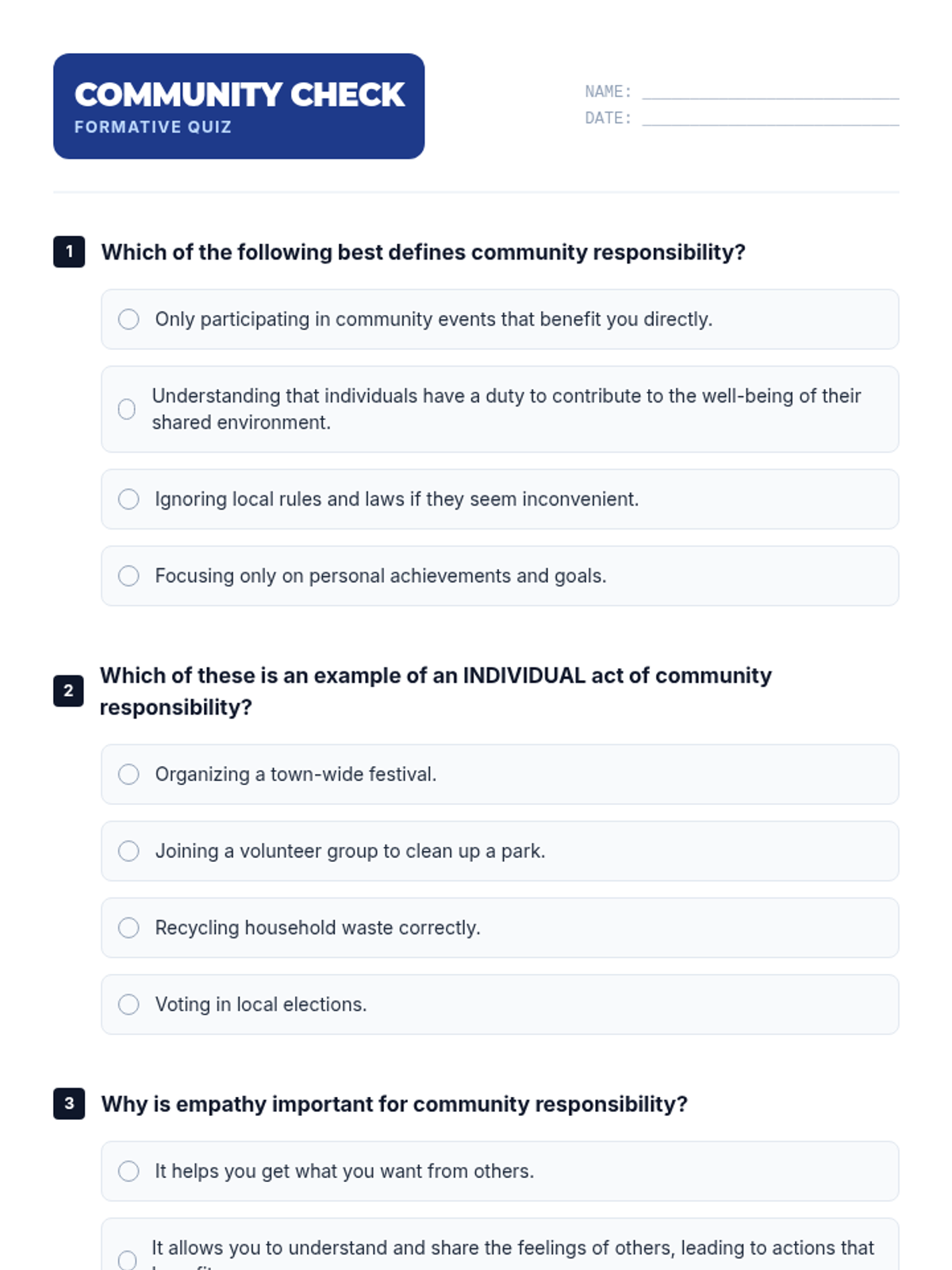Click the "Formative Quiz" subtitle
This screenshot has height=1270, width=952.
[153, 127]
